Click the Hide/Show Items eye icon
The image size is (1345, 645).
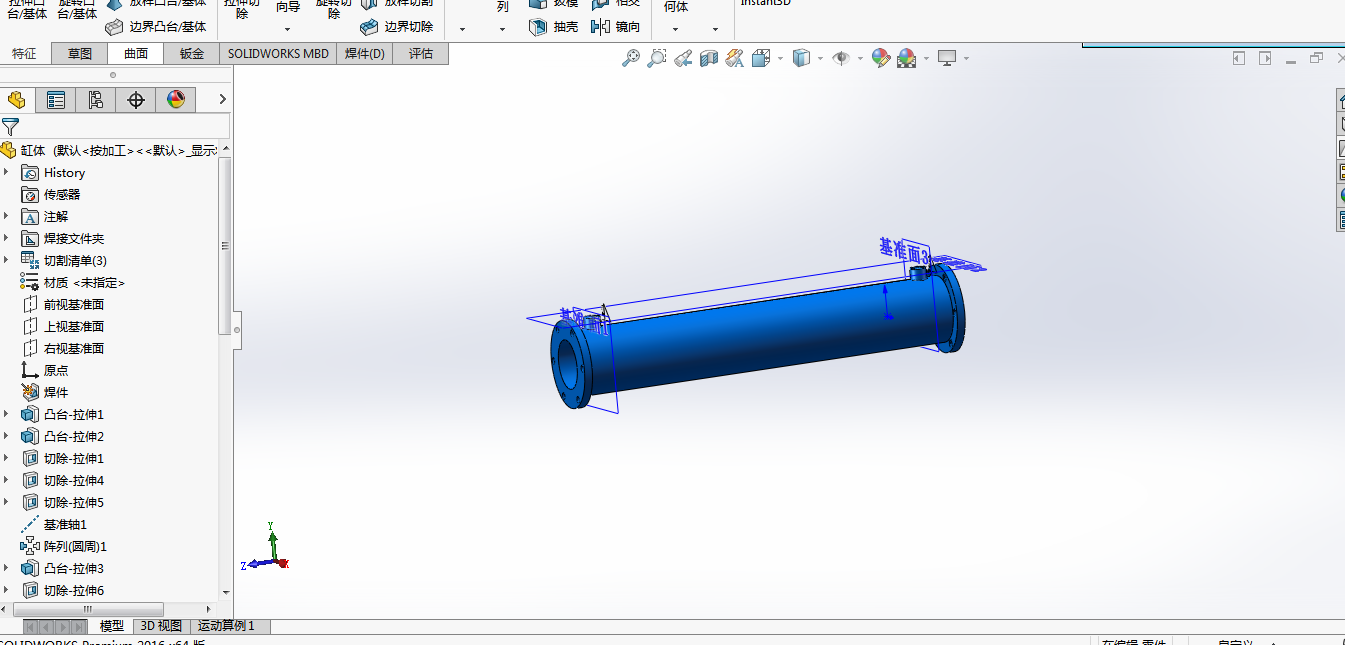(x=841, y=58)
